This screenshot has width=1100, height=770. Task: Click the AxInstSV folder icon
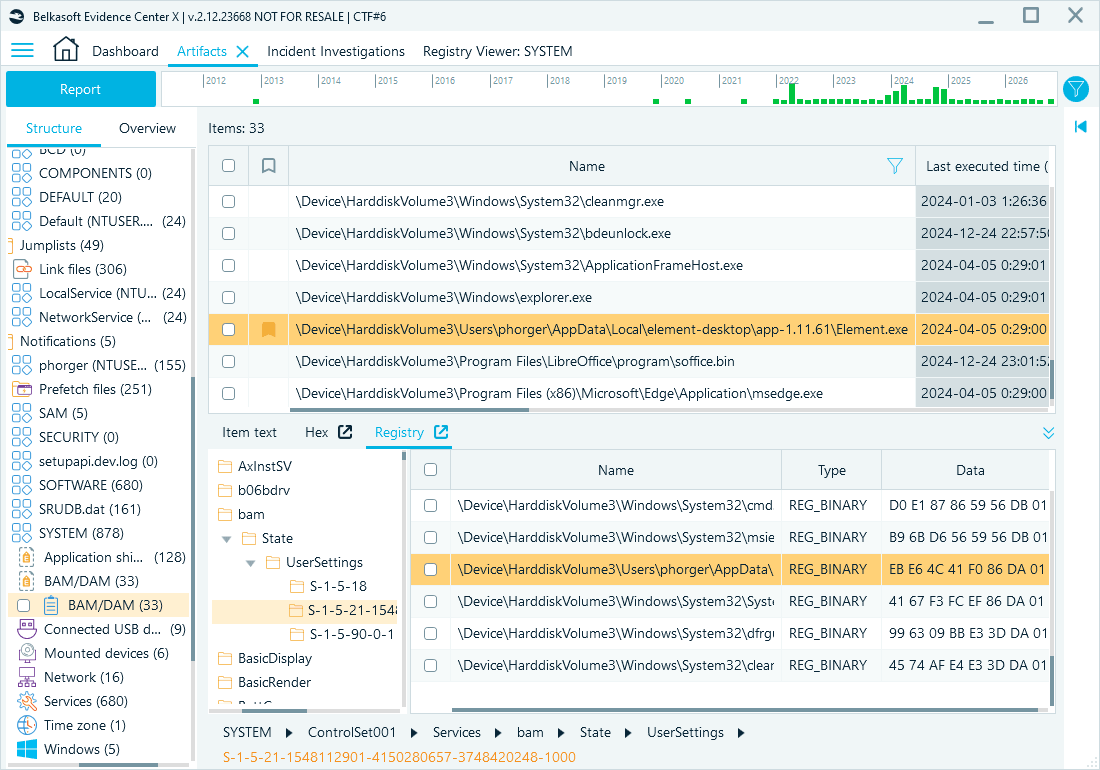[x=225, y=466]
